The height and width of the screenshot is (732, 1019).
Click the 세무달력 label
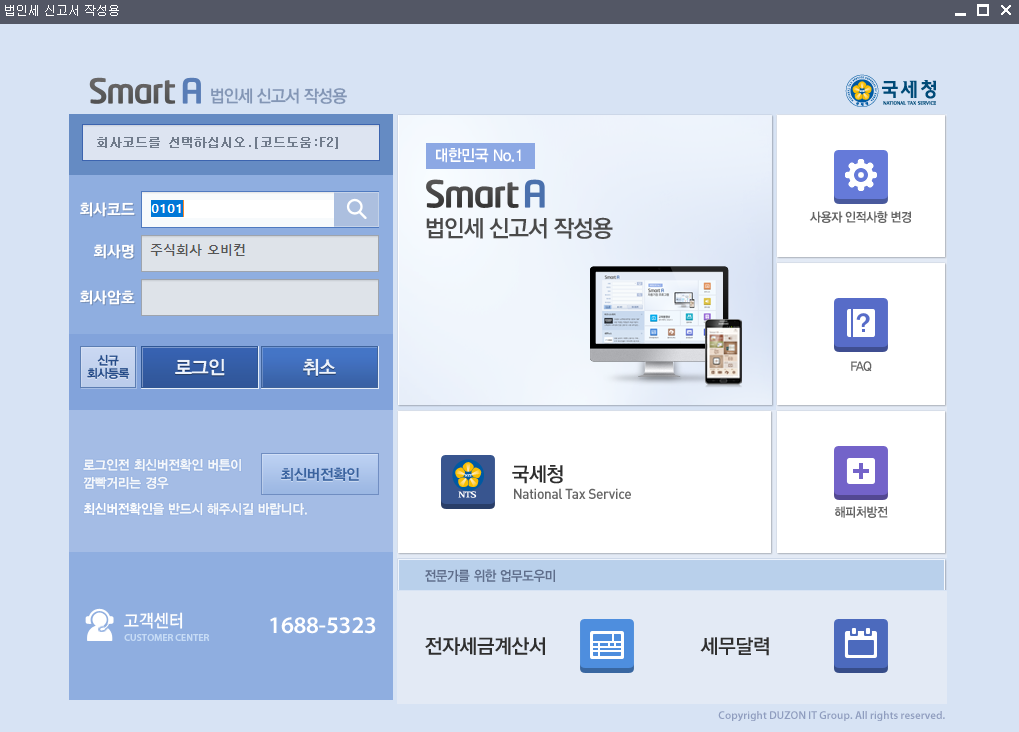[735, 646]
